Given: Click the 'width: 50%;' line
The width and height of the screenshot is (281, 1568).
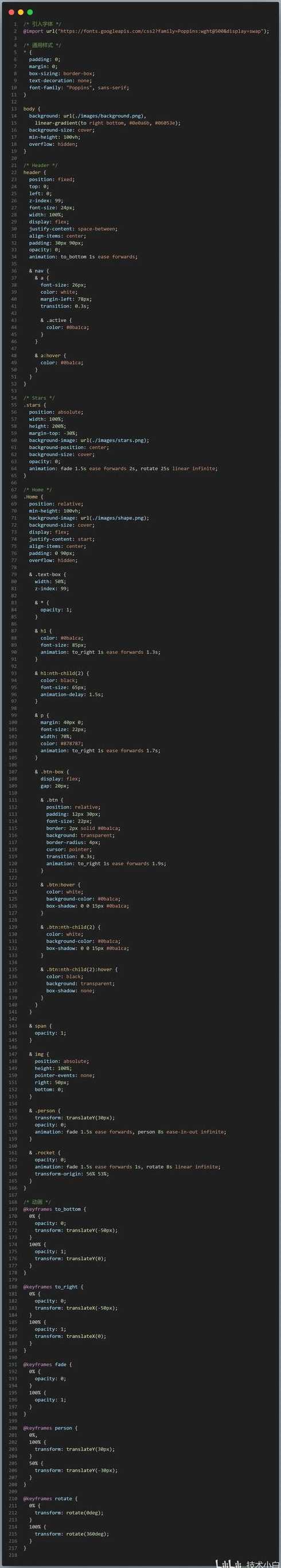Looking at the screenshot, I should [x=50, y=581].
